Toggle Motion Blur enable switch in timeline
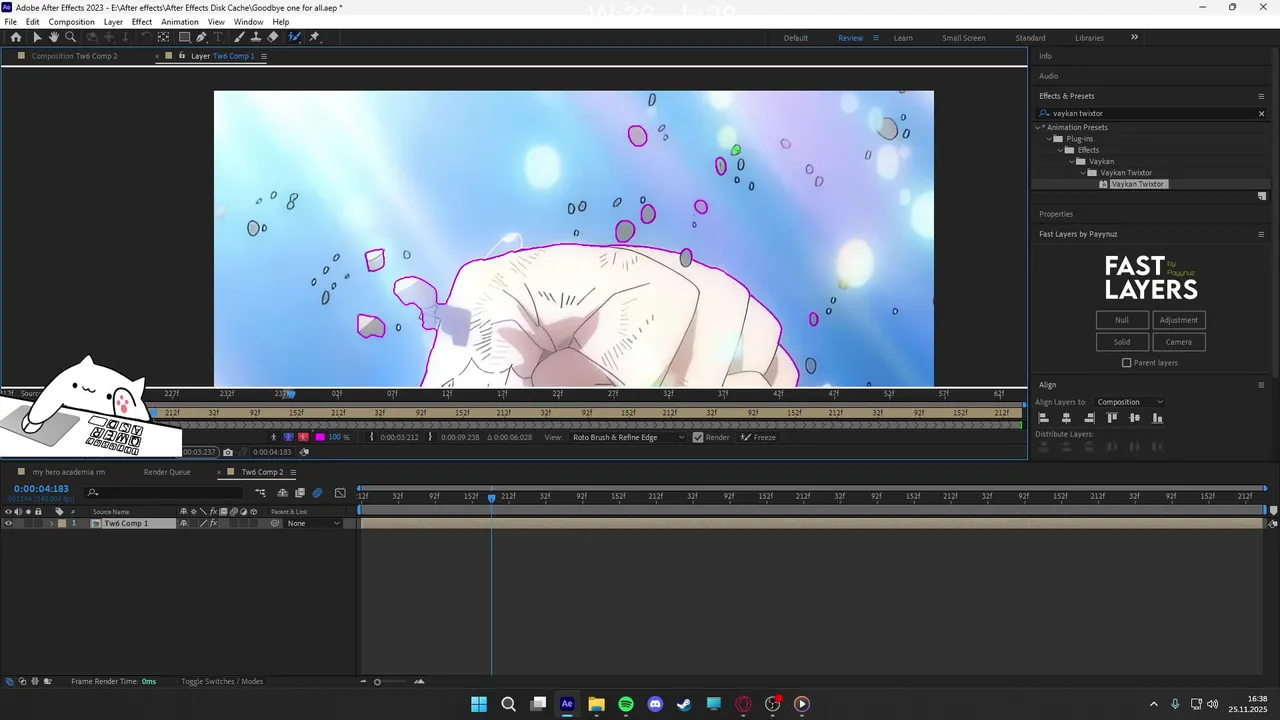 317,492
